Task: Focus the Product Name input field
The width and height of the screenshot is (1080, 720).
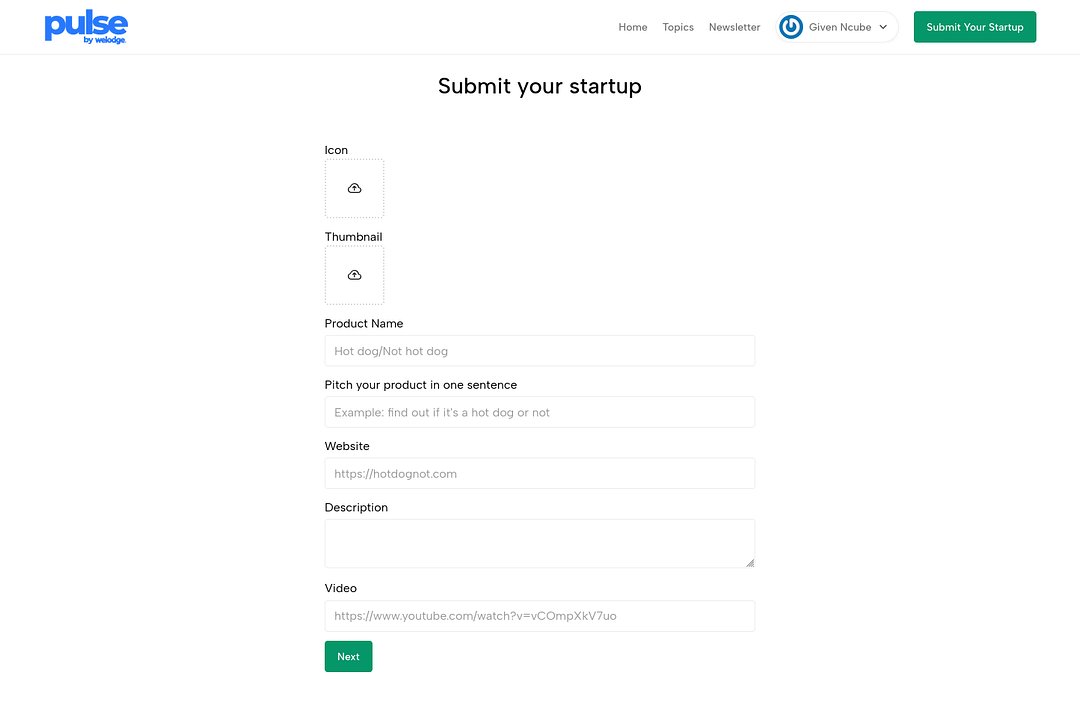Action: [539, 351]
